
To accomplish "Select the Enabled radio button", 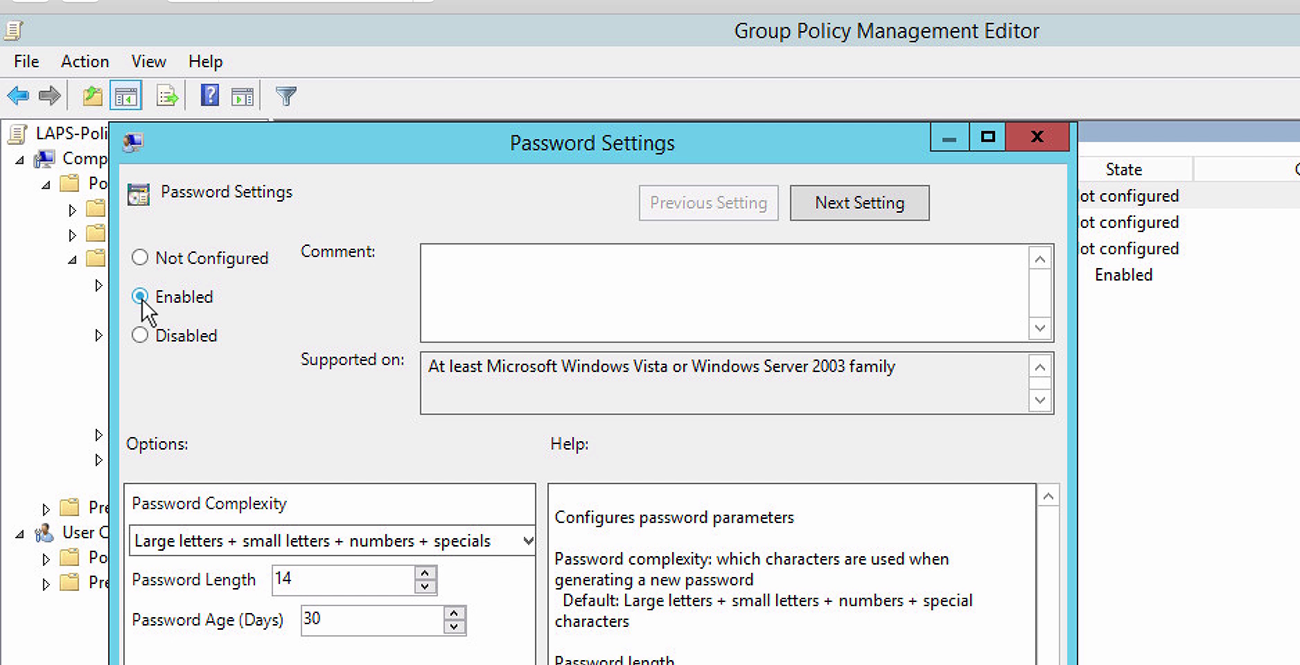I will 140,296.
